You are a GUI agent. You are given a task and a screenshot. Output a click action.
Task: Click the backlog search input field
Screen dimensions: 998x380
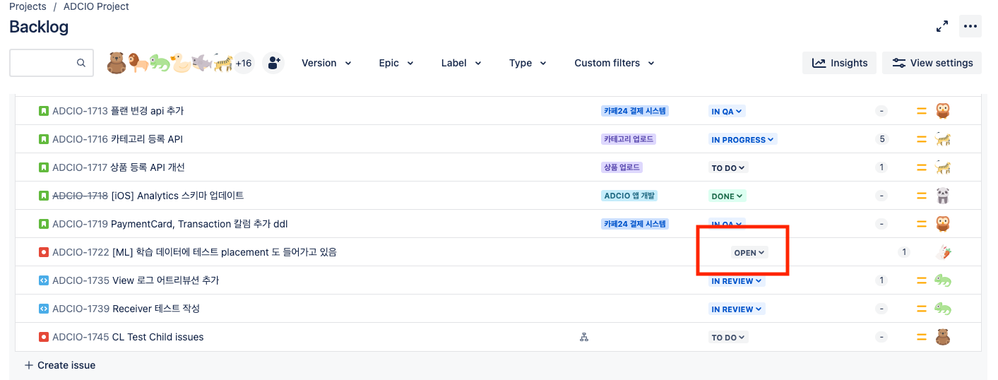pos(51,63)
